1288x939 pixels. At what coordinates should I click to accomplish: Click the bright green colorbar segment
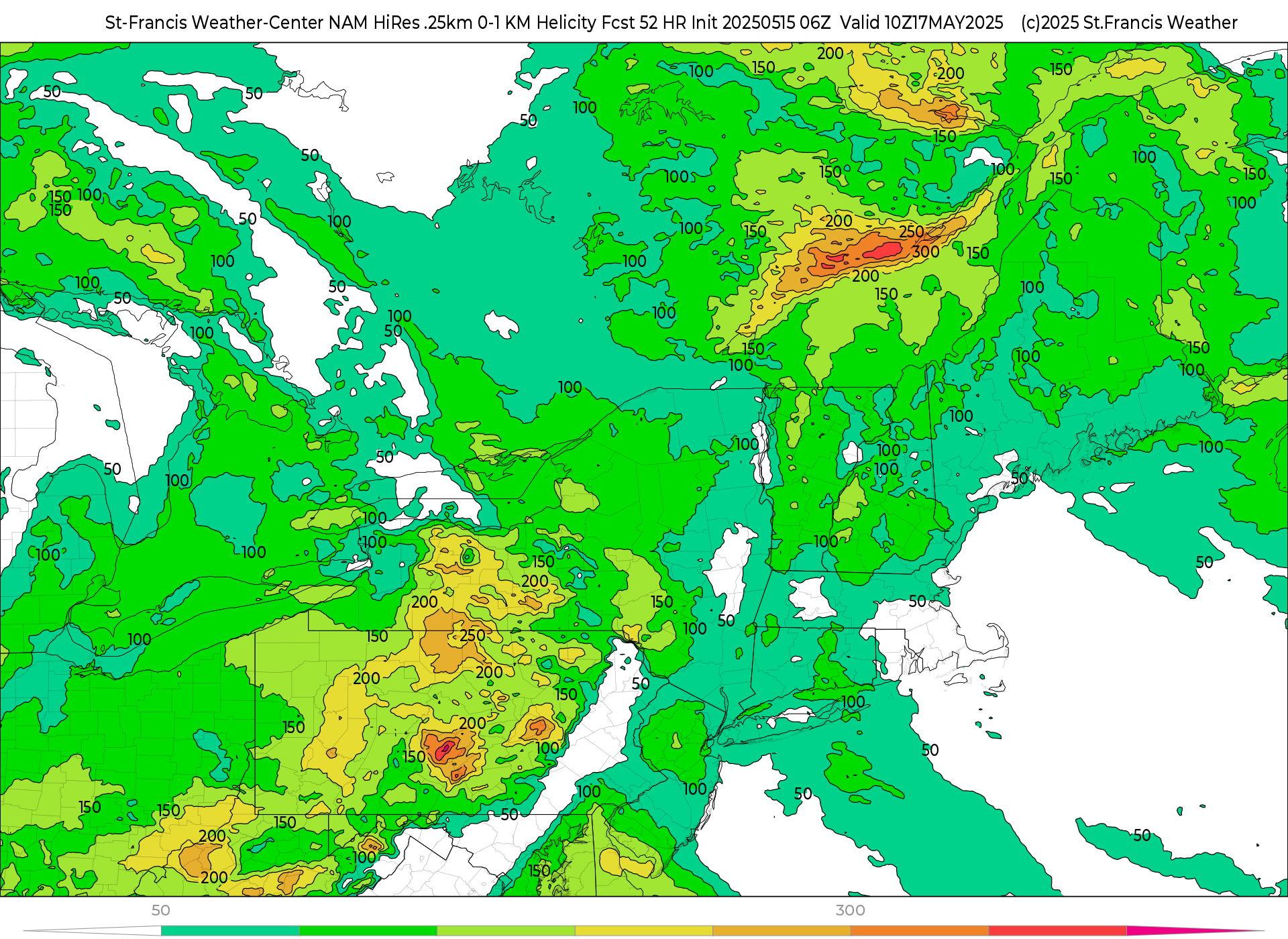pyautogui.click(x=368, y=931)
